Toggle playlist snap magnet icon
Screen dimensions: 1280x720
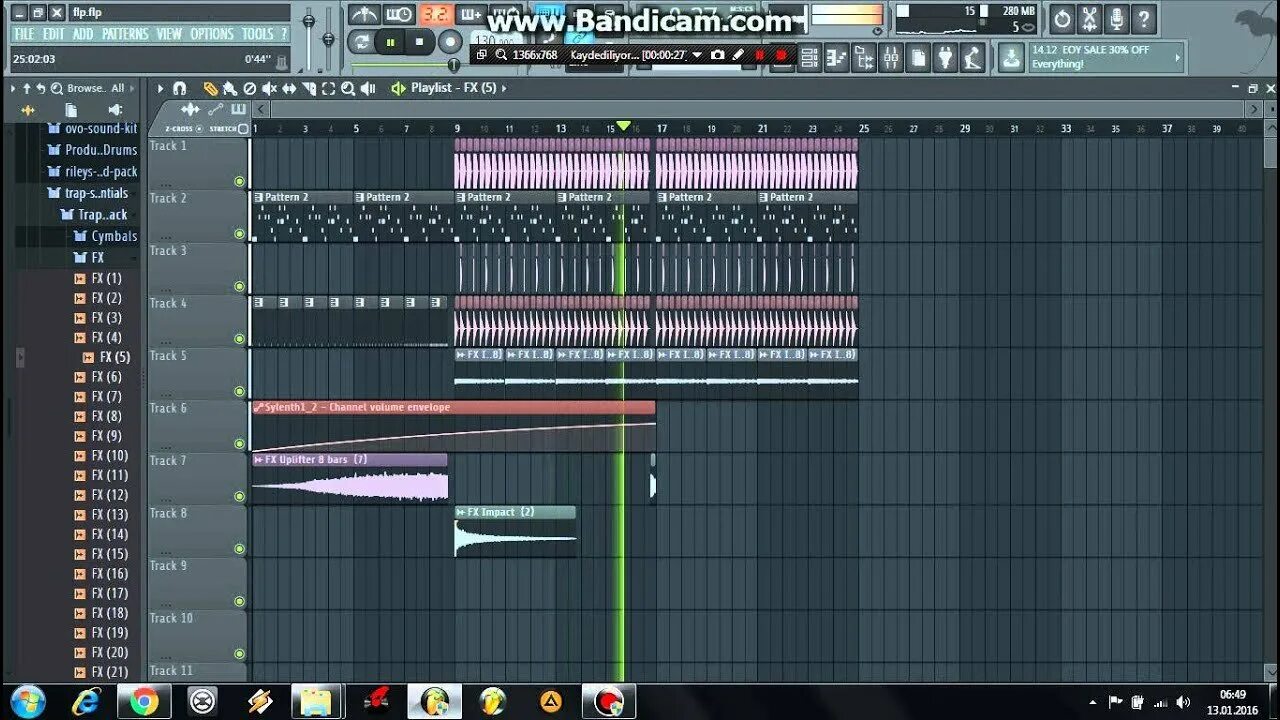[180, 88]
